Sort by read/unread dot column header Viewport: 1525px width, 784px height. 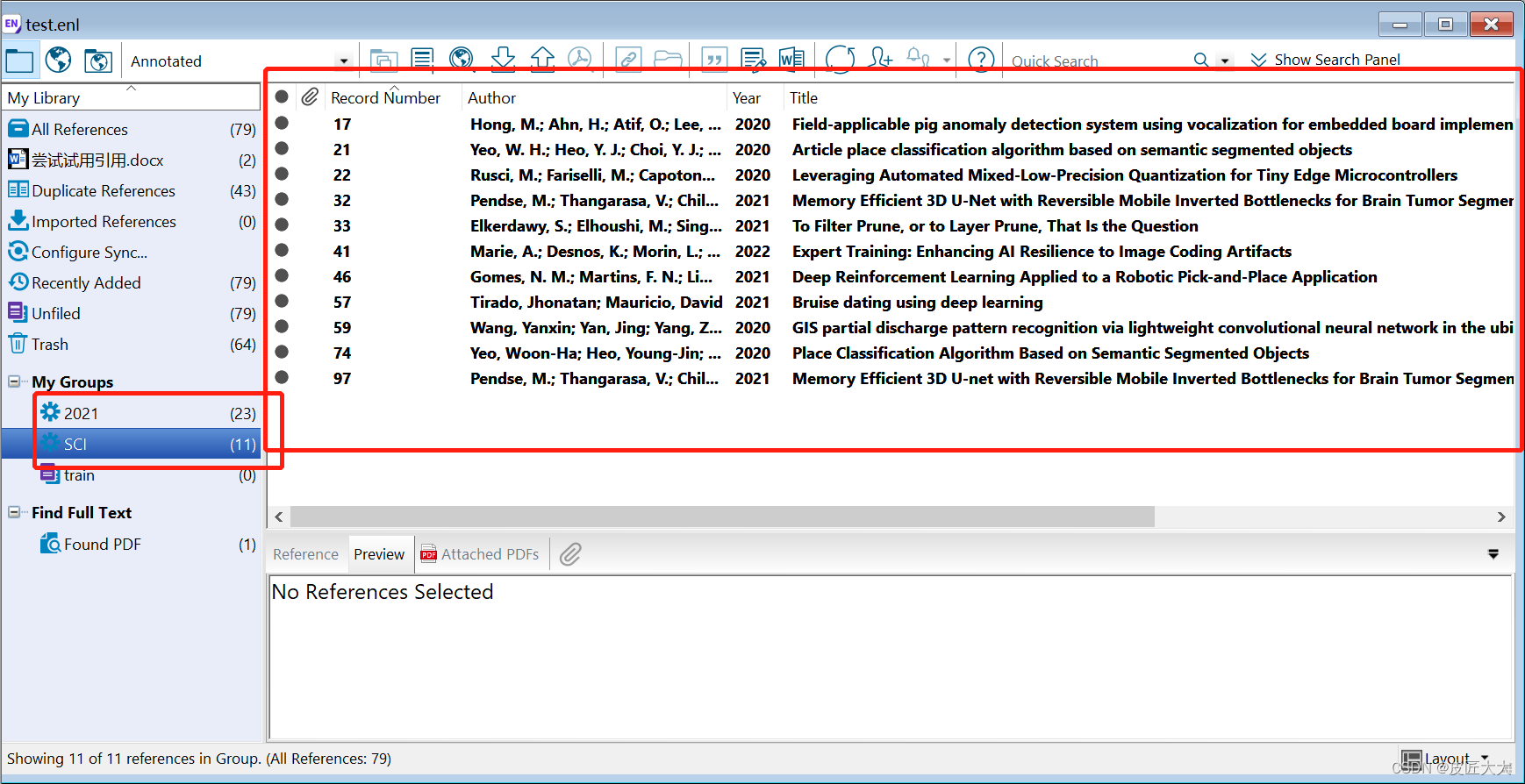(282, 97)
